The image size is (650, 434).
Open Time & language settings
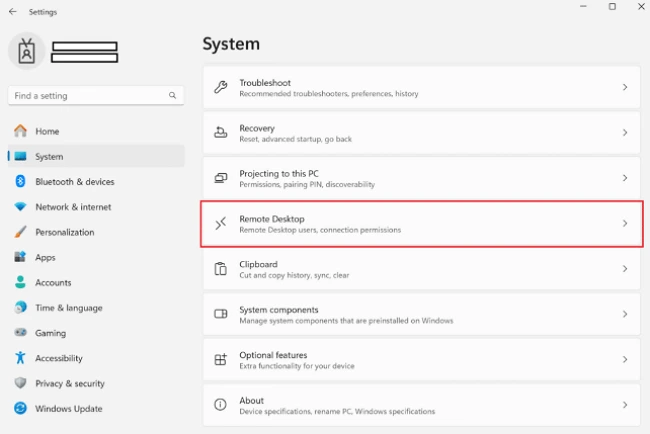coord(68,308)
